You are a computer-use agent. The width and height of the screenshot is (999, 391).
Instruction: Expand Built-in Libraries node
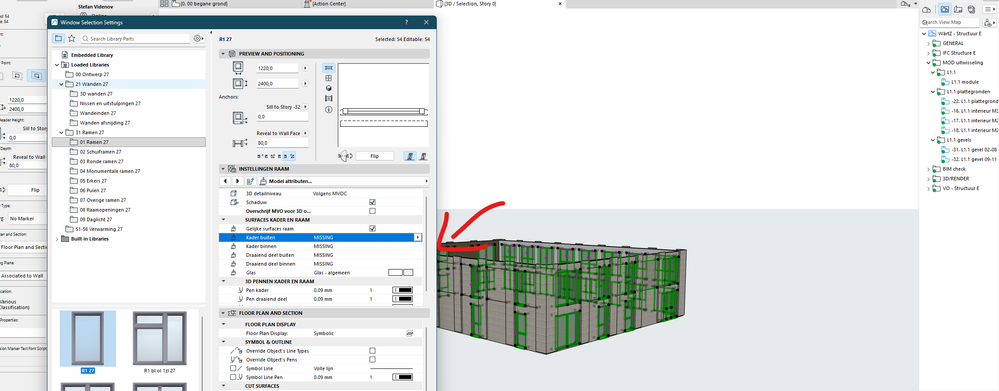click(x=57, y=239)
